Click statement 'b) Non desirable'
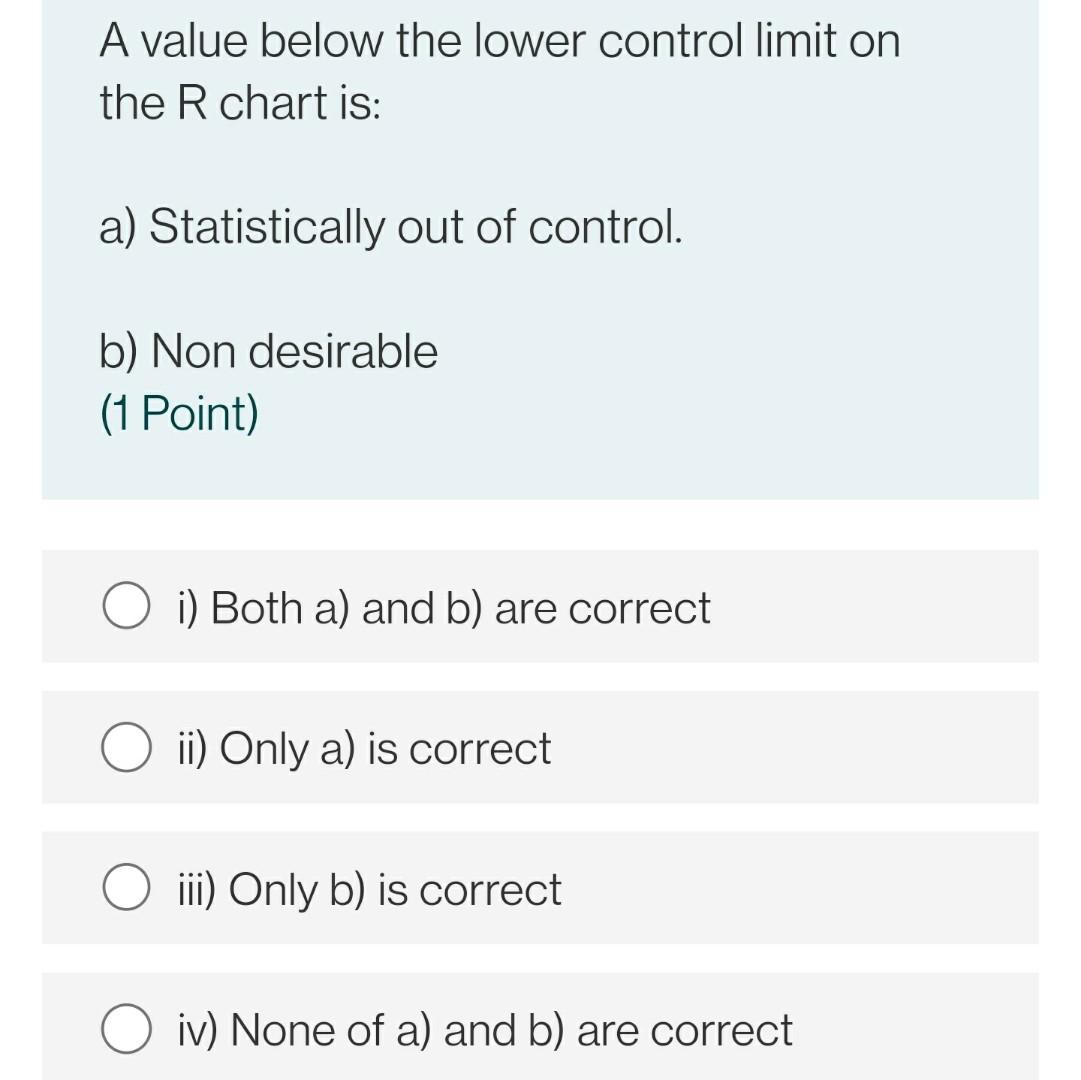 coord(268,351)
